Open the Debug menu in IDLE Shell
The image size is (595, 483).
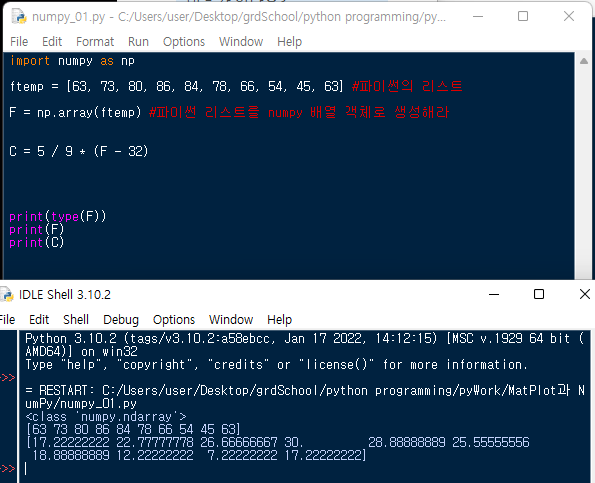[x=121, y=319]
